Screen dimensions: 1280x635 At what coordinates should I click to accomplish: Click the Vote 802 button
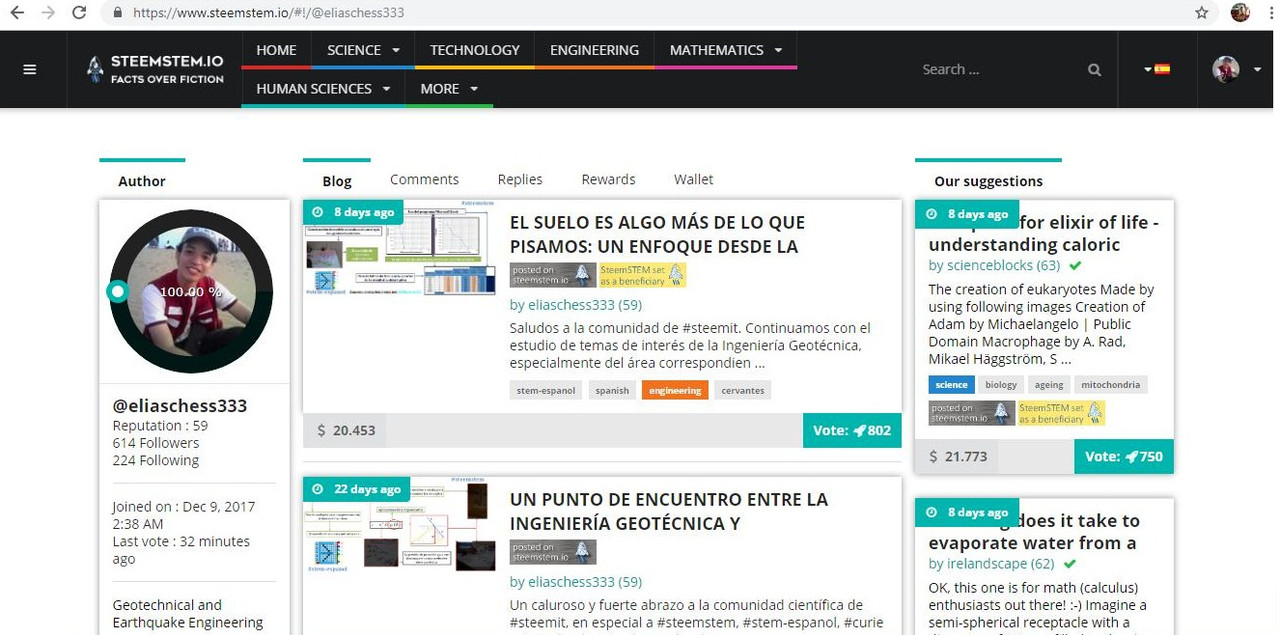(x=852, y=430)
